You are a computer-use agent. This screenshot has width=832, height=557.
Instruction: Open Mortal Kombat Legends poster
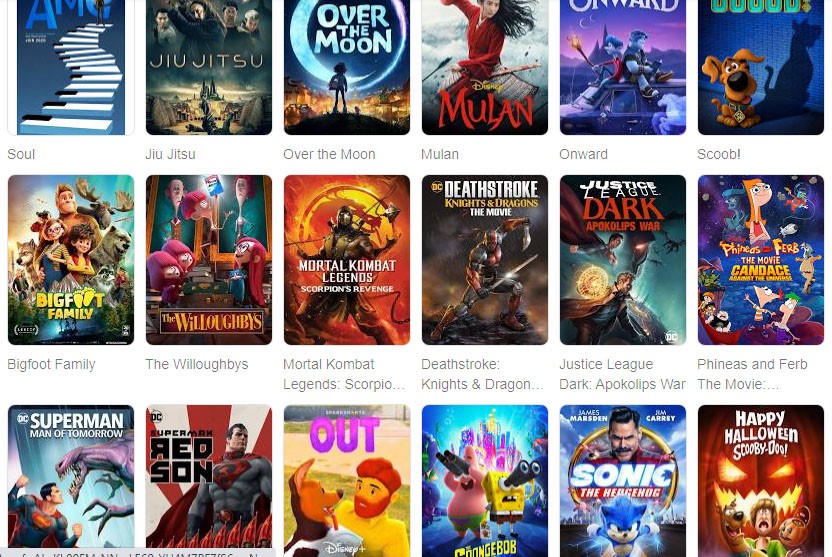347,260
